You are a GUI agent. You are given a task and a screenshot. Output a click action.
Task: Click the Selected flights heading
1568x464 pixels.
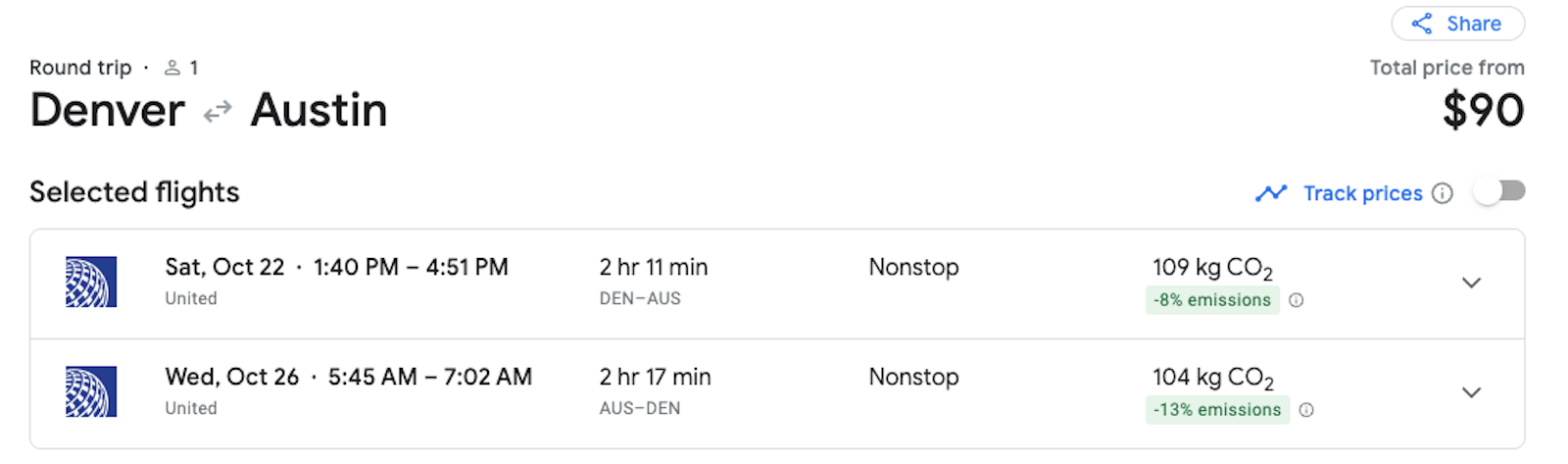click(134, 192)
